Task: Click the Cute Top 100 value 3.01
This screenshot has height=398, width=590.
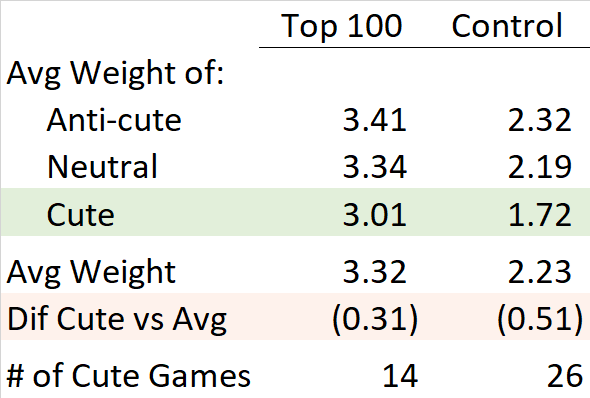Action: (x=374, y=215)
